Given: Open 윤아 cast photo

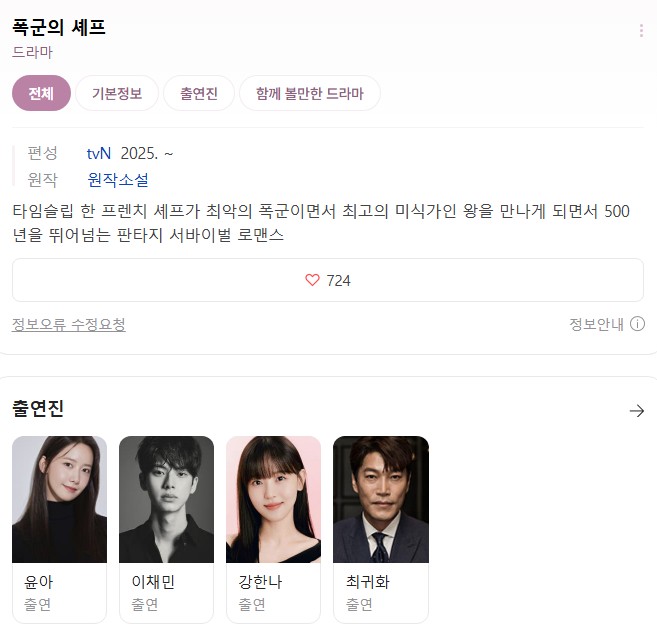Looking at the screenshot, I should (x=59, y=499).
